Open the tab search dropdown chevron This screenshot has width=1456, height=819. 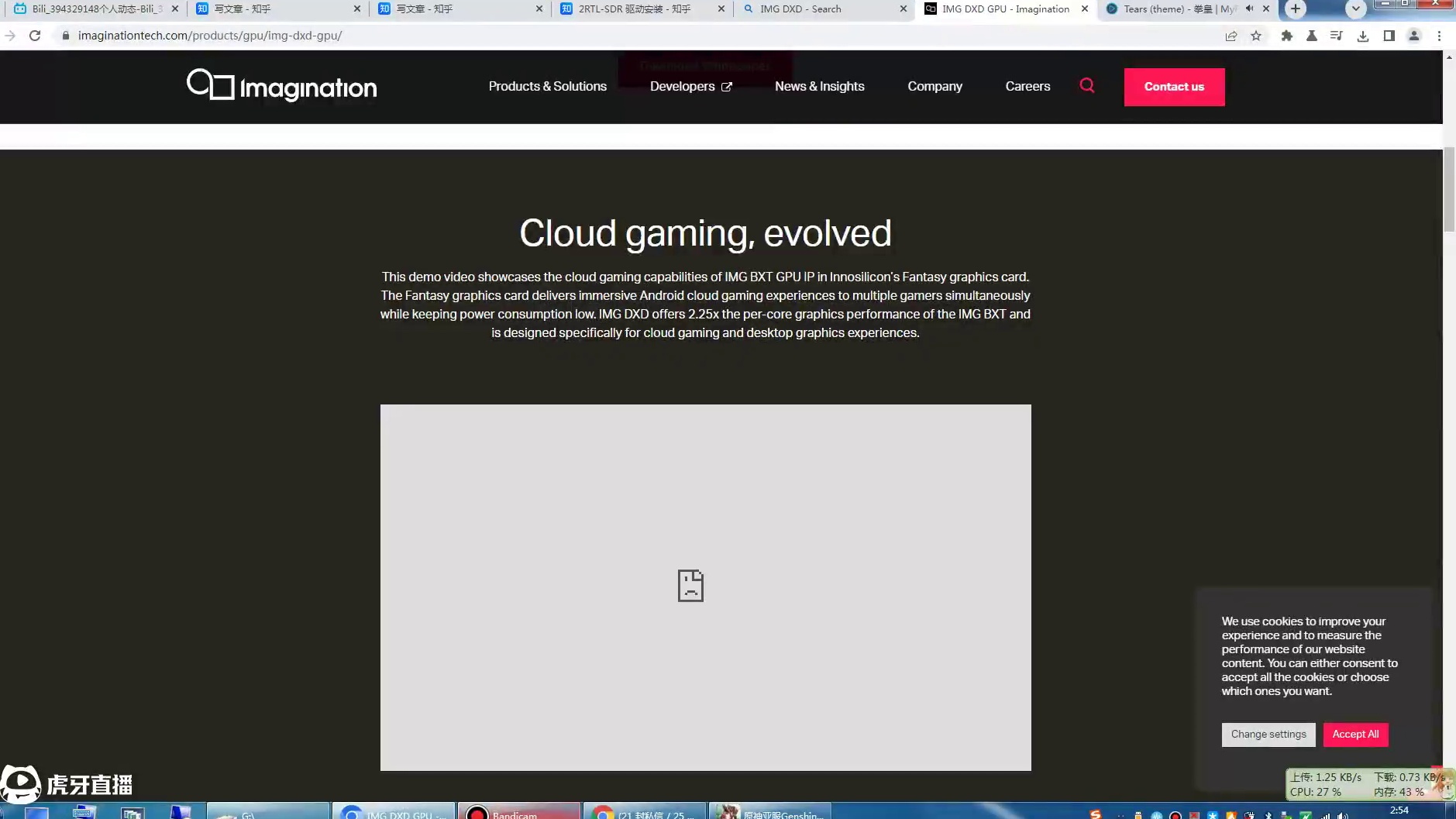point(1355,9)
